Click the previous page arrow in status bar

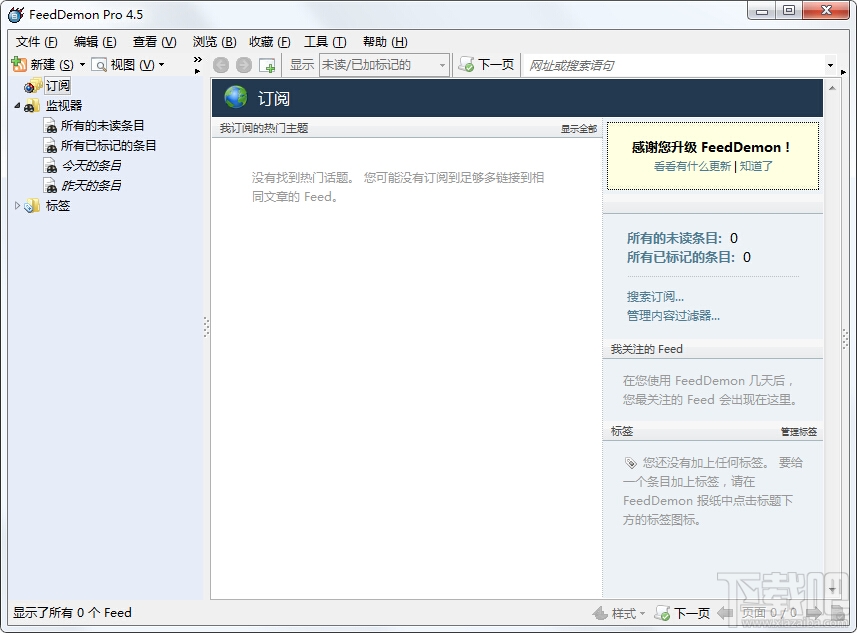click(x=725, y=613)
